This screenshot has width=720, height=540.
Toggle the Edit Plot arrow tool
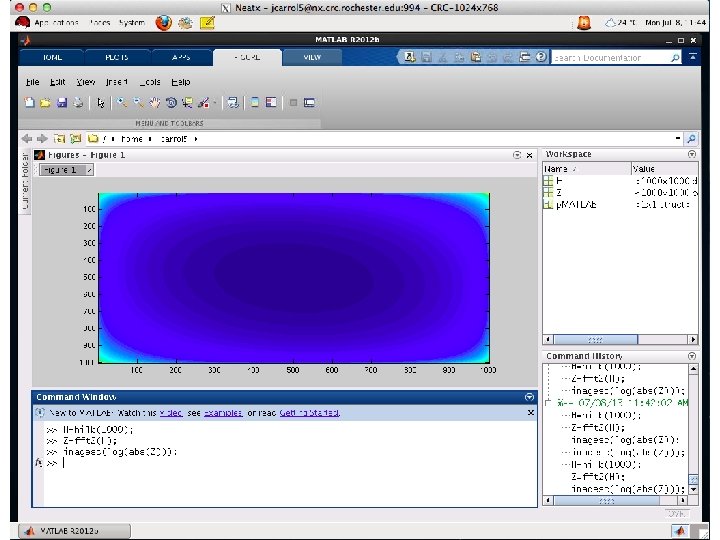[x=100, y=102]
